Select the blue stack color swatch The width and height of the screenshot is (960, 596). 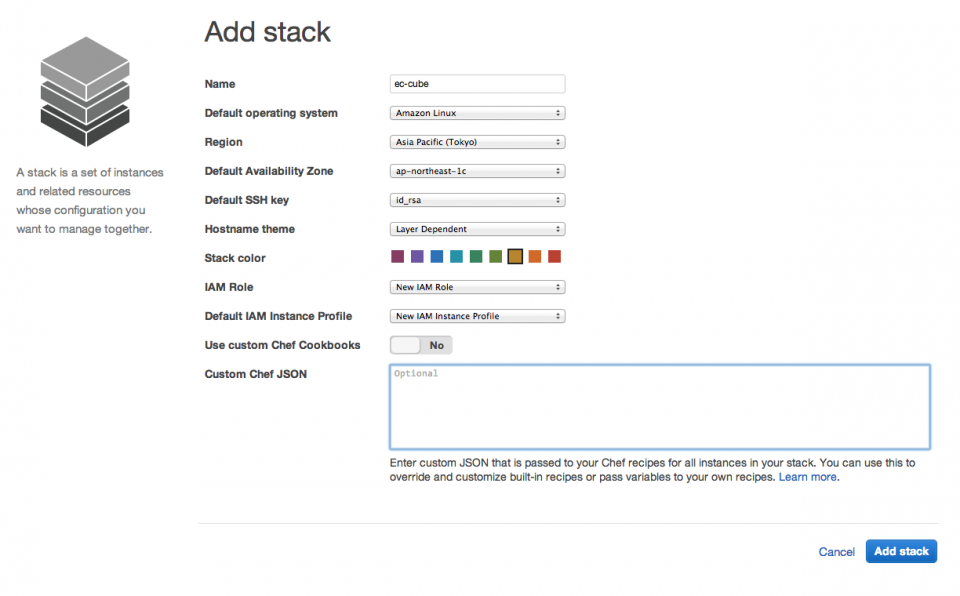tap(437, 256)
